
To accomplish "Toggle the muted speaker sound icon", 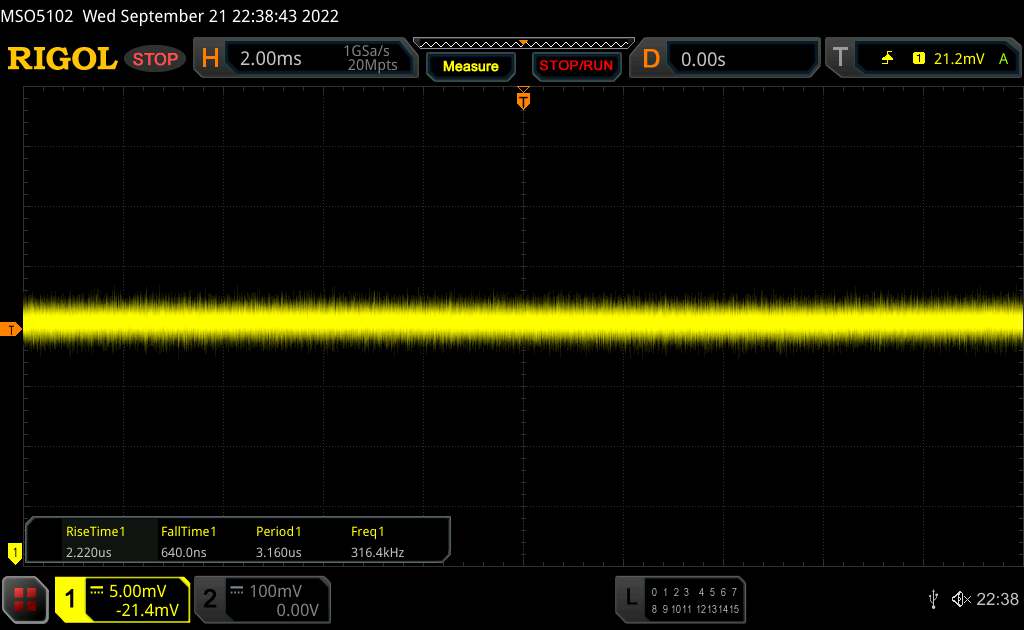I will point(961,599).
